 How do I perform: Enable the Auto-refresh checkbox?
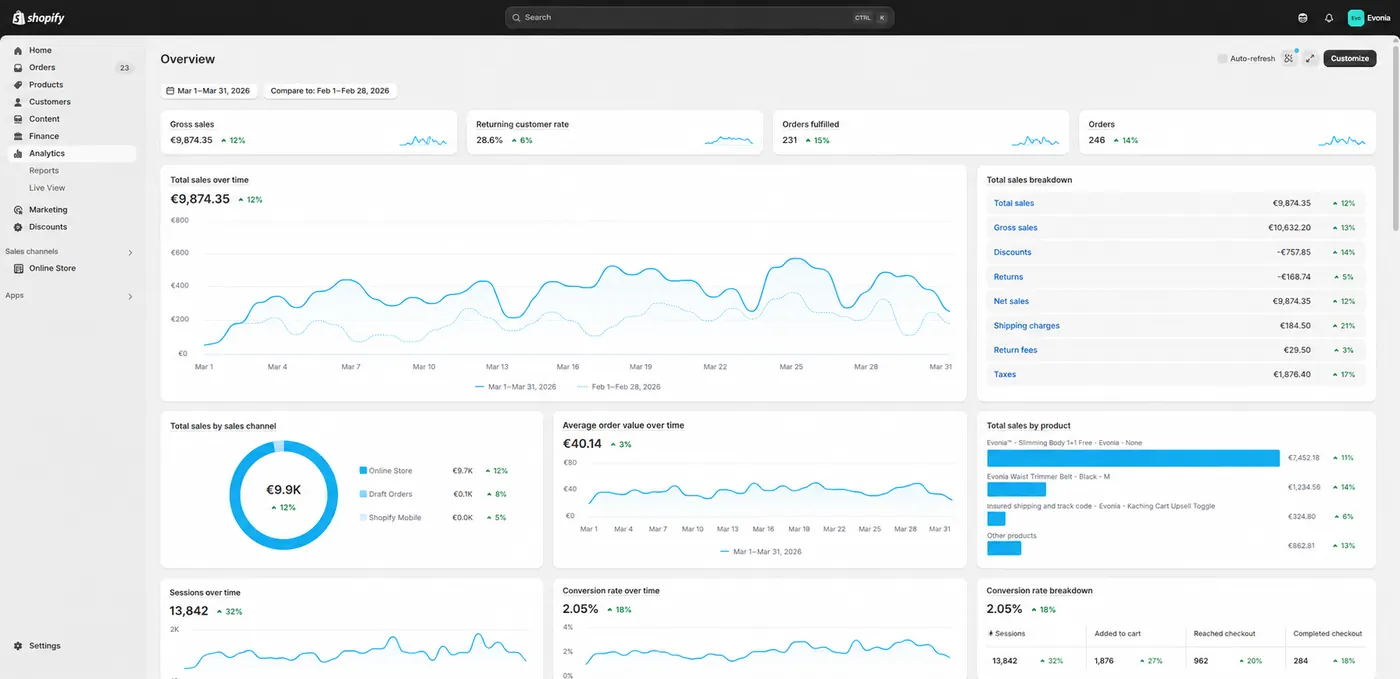pyautogui.click(x=1222, y=59)
